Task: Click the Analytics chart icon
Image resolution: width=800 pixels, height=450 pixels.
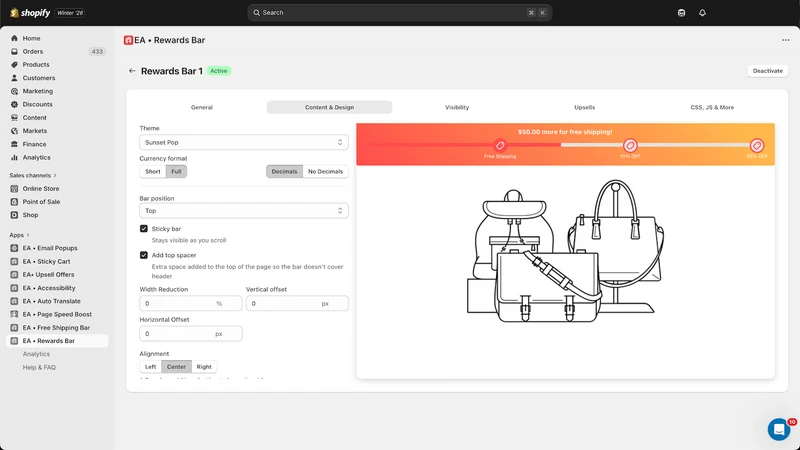Action: tap(14, 158)
